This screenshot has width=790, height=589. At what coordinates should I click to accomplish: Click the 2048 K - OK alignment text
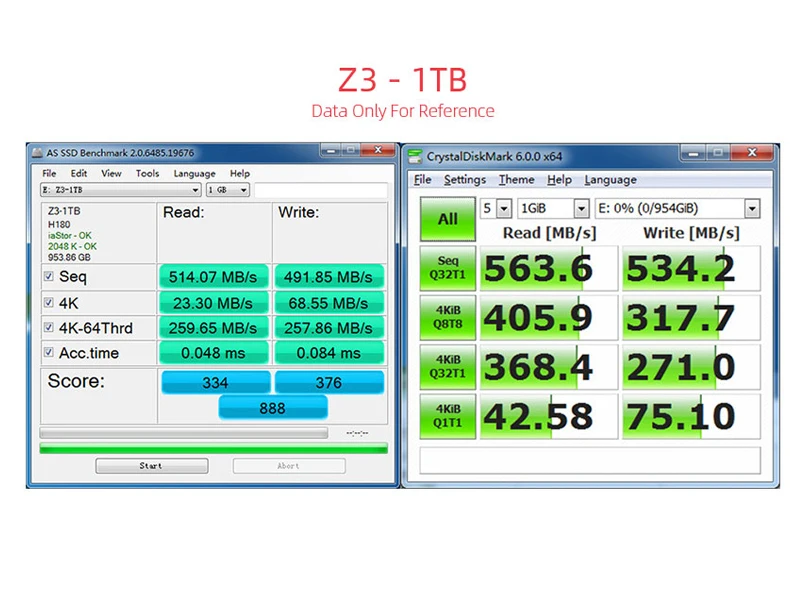coord(72,246)
